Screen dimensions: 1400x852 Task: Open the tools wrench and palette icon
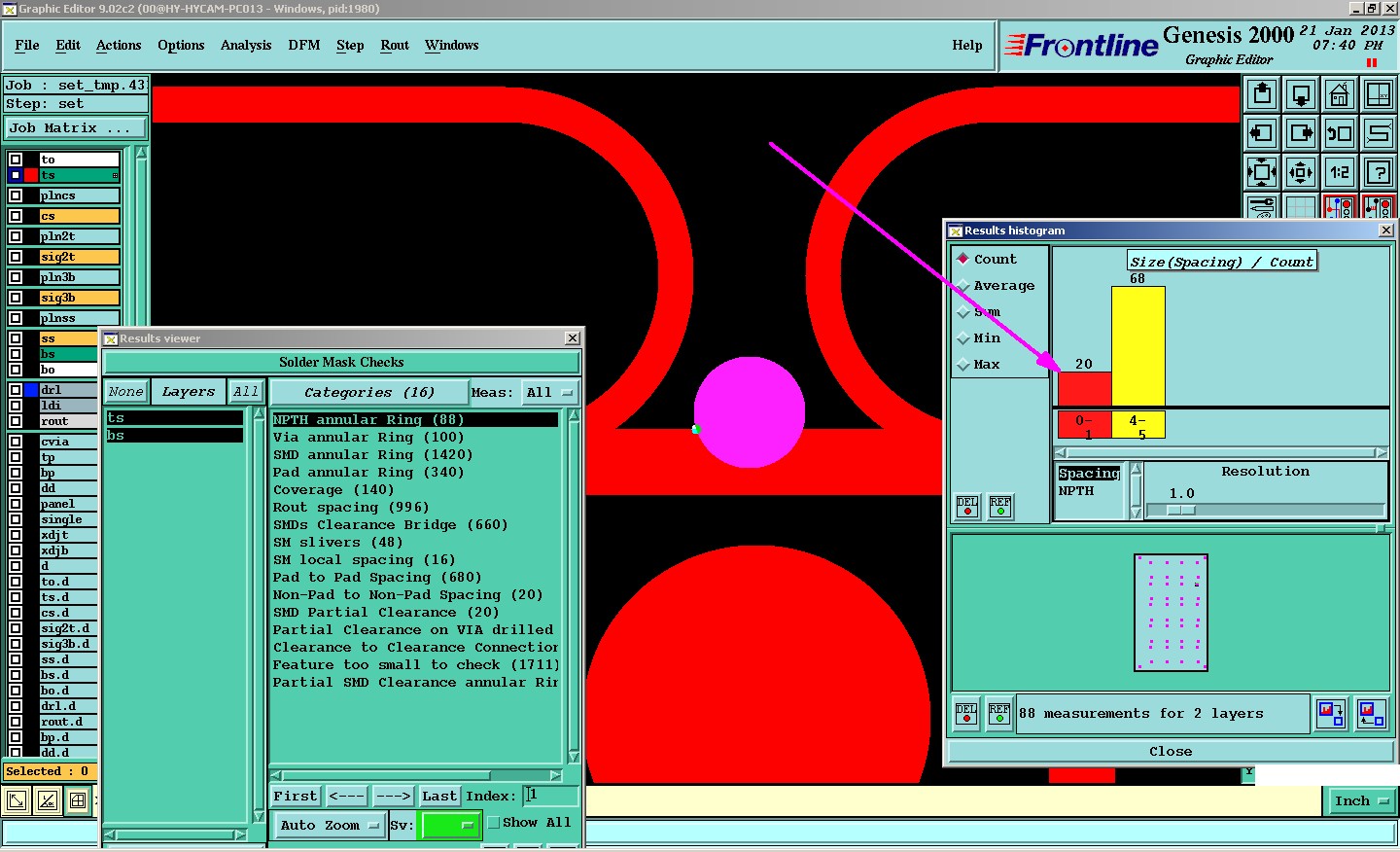pyautogui.click(x=1262, y=206)
